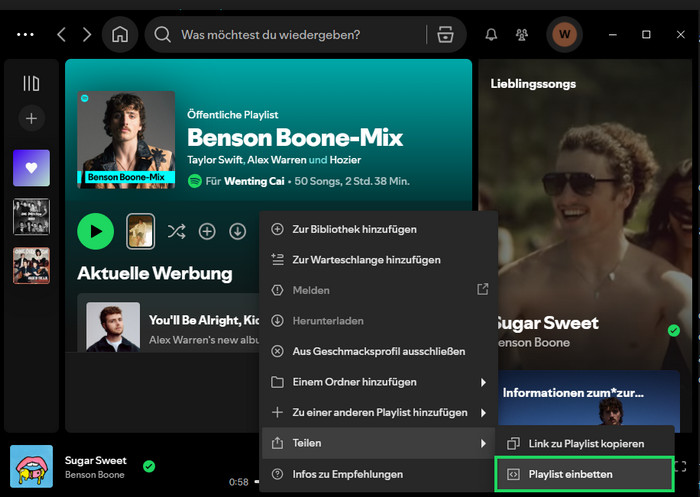Viewport: 700px width, 497px height.
Task: Toggle shuffle for the playlist
Action: pyautogui.click(x=176, y=231)
